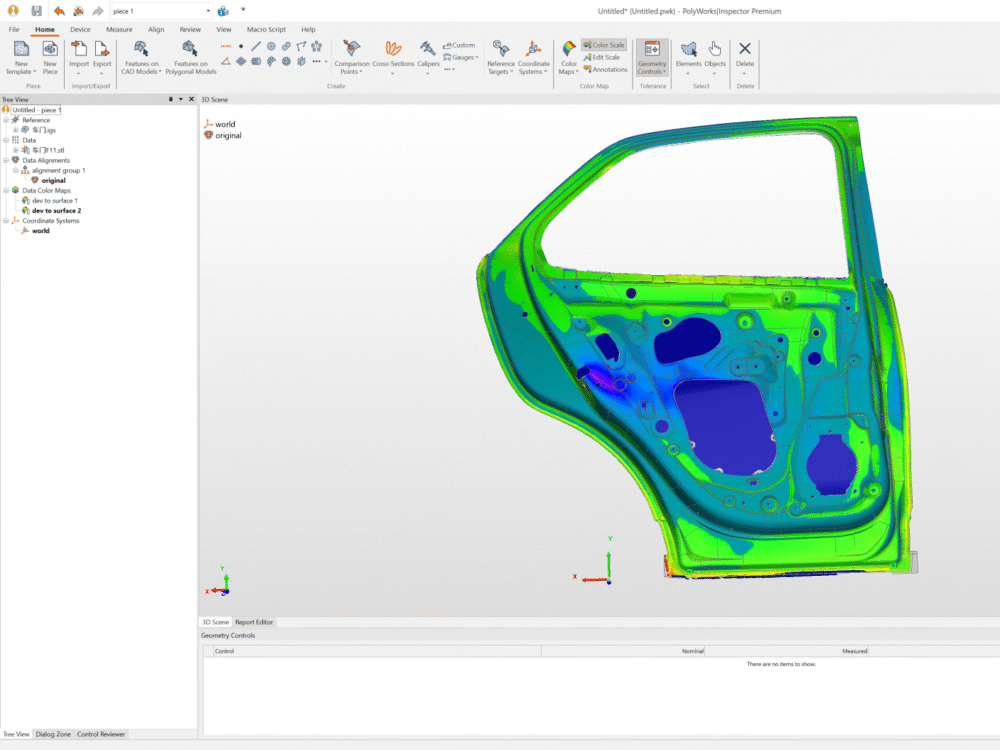Choose the Elements selection tool
Screen dimensions: 1000x750
tap(688, 58)
